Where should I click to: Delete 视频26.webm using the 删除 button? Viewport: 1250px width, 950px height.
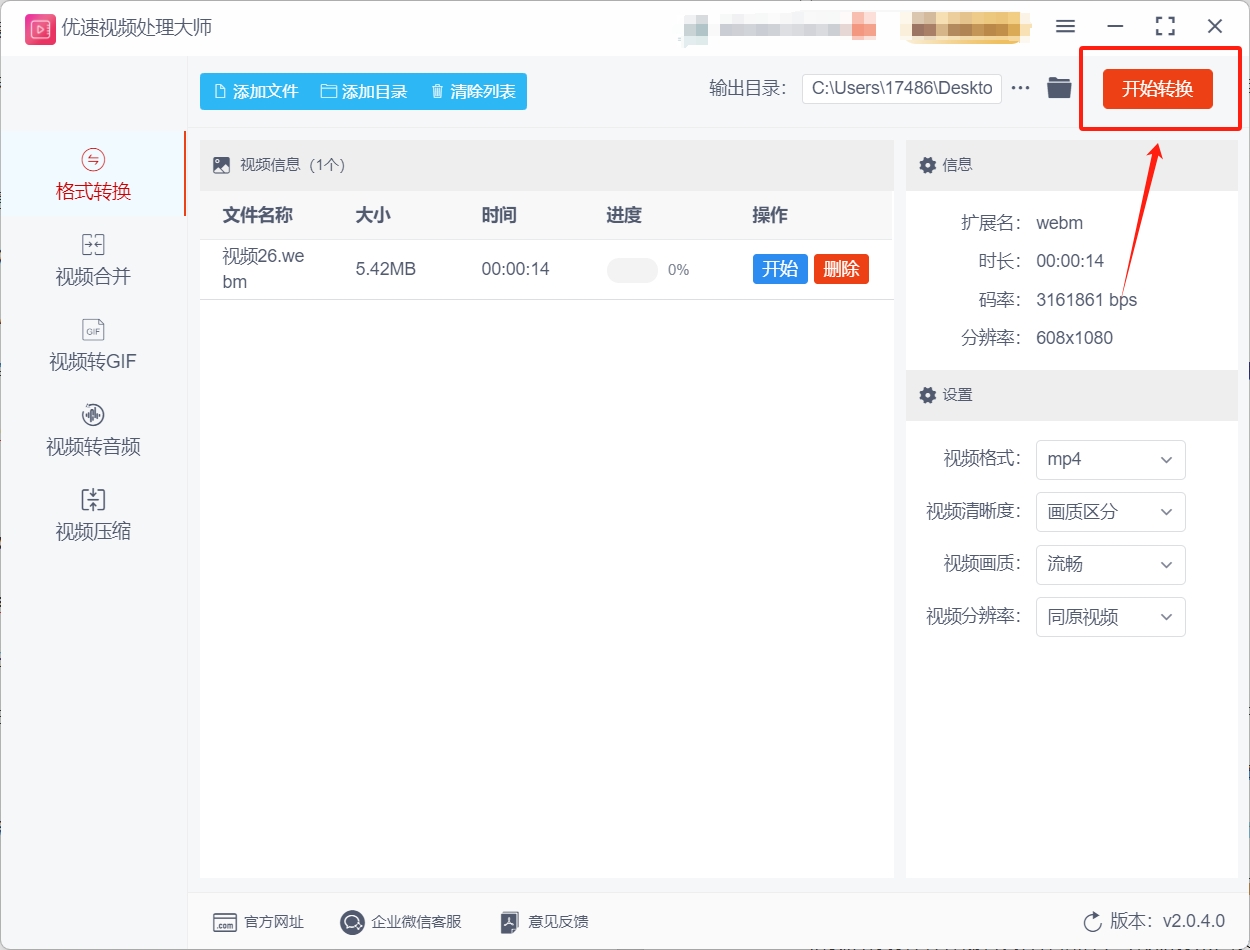841,268
